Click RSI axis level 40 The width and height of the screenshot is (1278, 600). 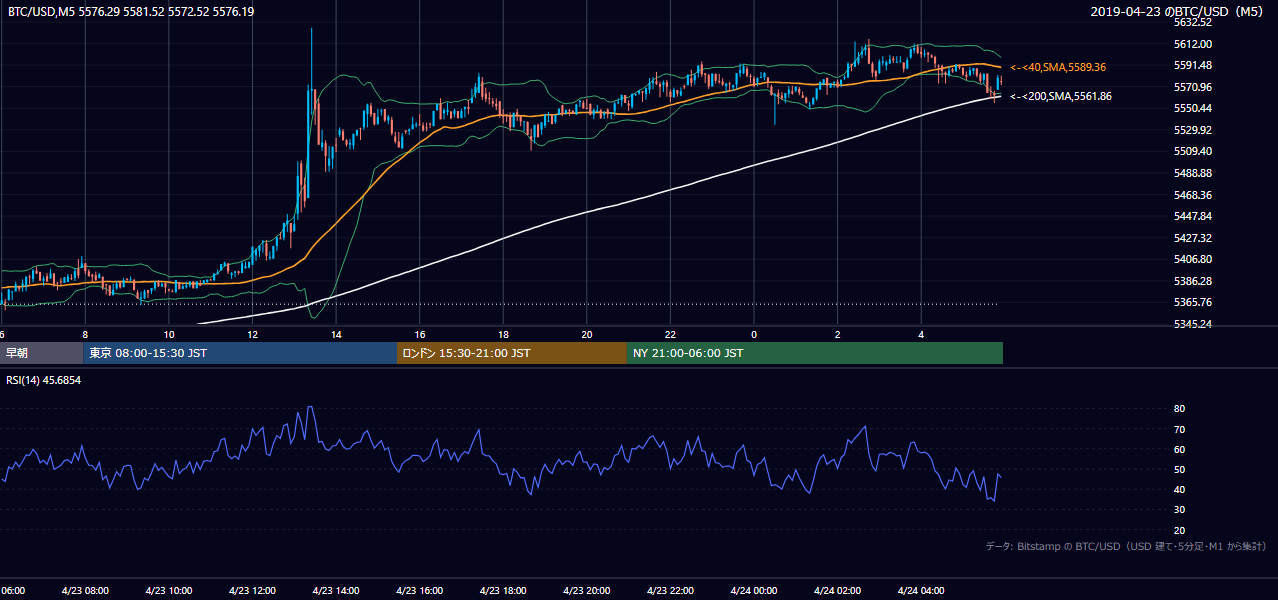1179,489
